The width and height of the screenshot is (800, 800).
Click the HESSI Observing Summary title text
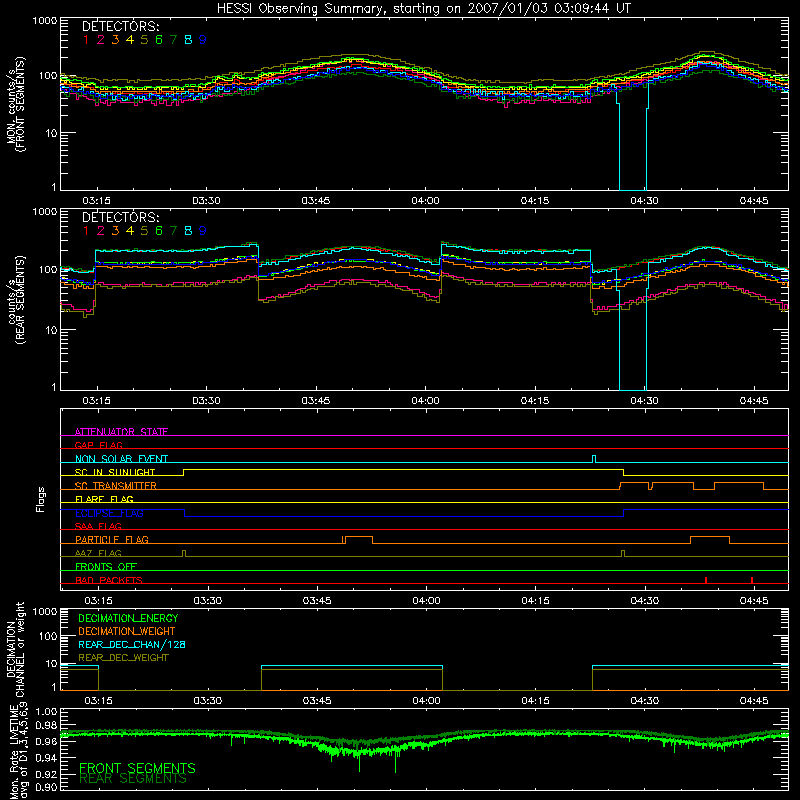tap(424, 9)
